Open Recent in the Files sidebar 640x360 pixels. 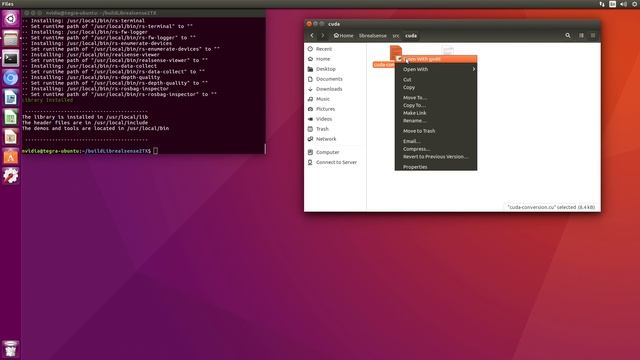(324, 49)
